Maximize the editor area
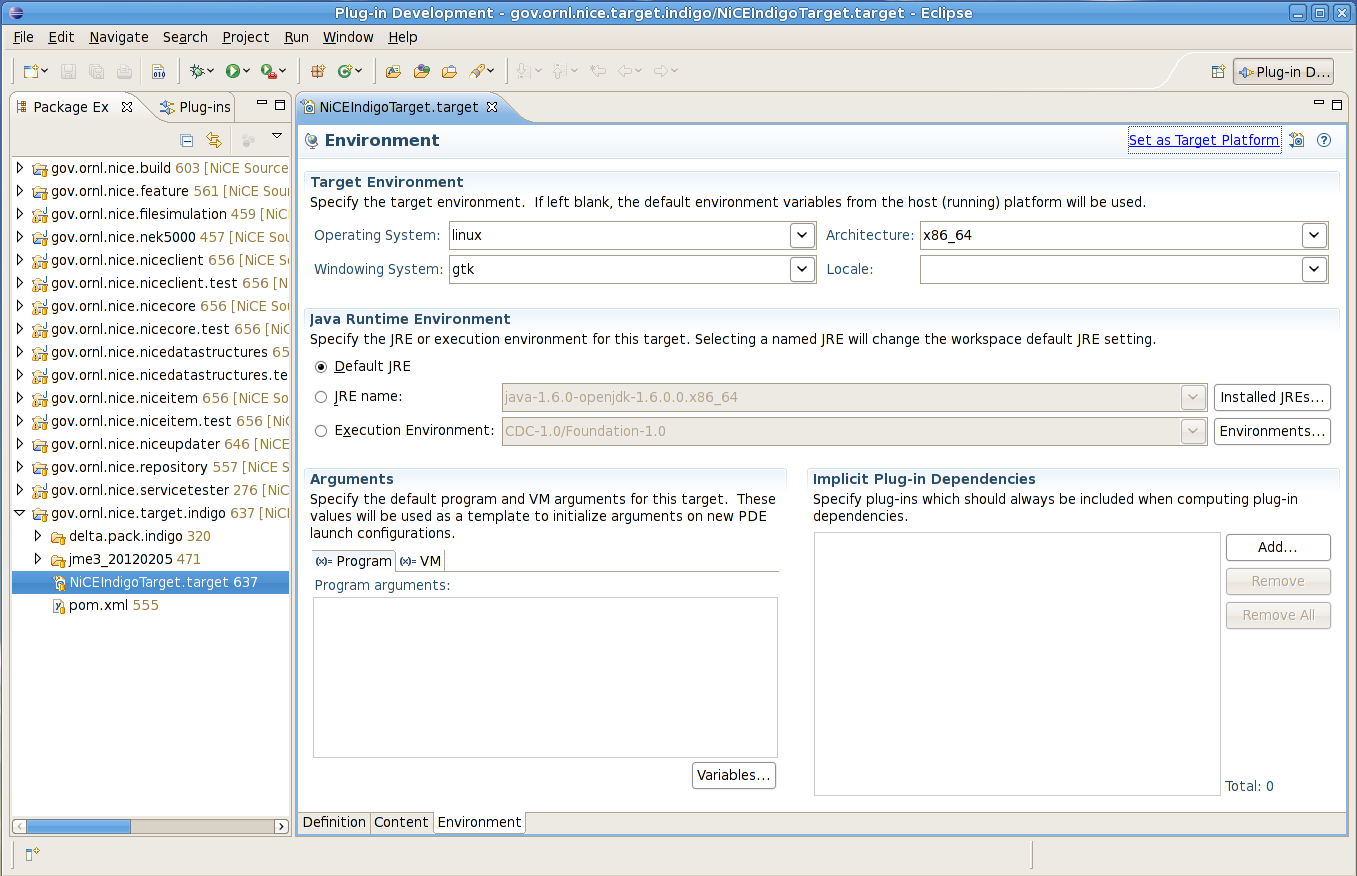1357x876 pixels. 1336,104
